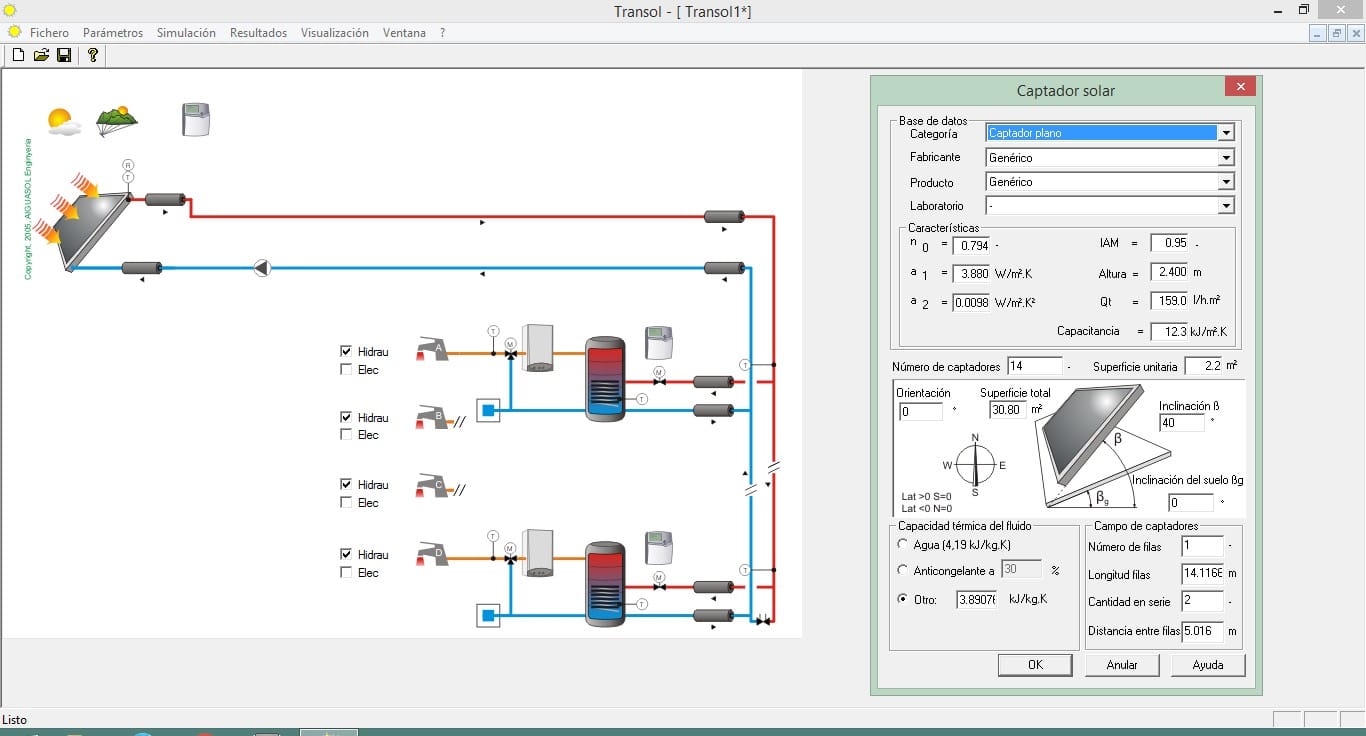
Task: Click the circulation pump symbol on blue line
Action: [x=262, y=268]
